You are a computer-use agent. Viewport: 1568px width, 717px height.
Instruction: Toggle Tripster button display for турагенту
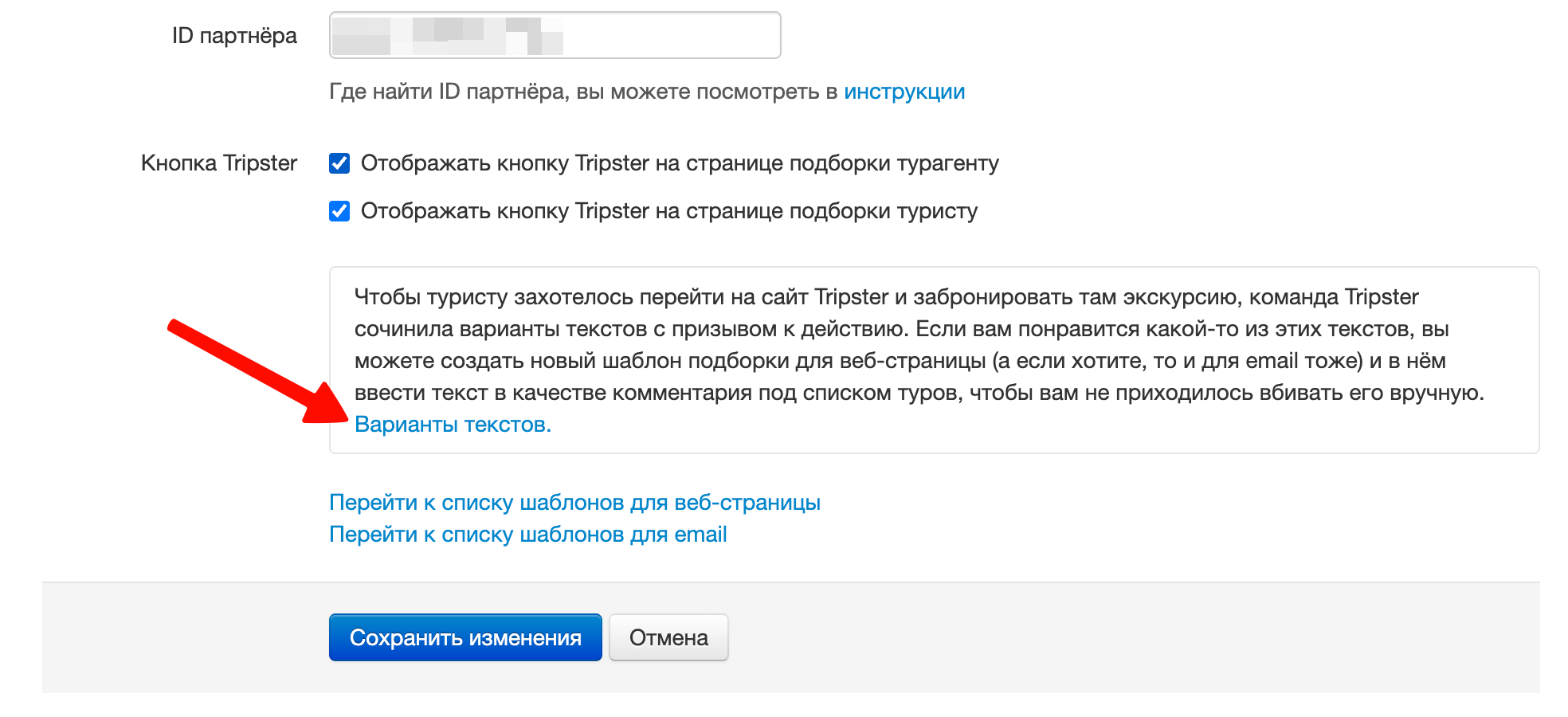(x=339, y=163)
